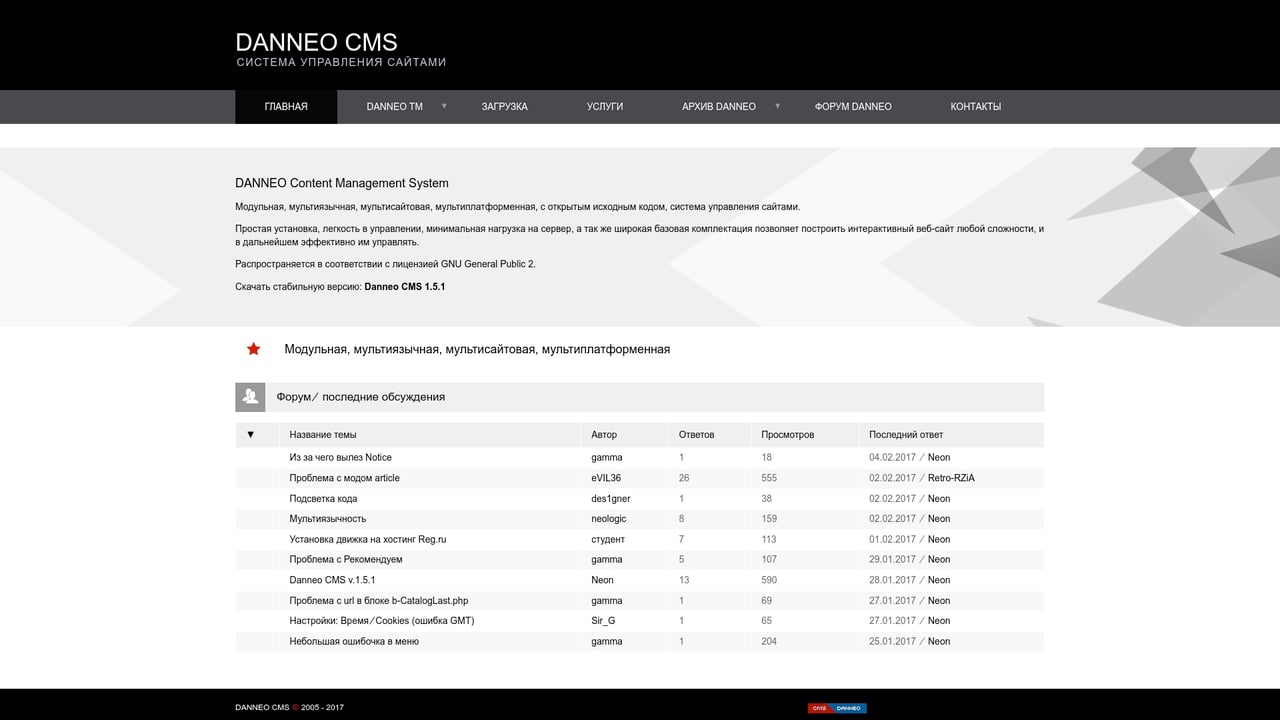Expand the АРХИВ DANNEO dropdown arrow
Screen dimensions: 1280x720
[777, 106]
